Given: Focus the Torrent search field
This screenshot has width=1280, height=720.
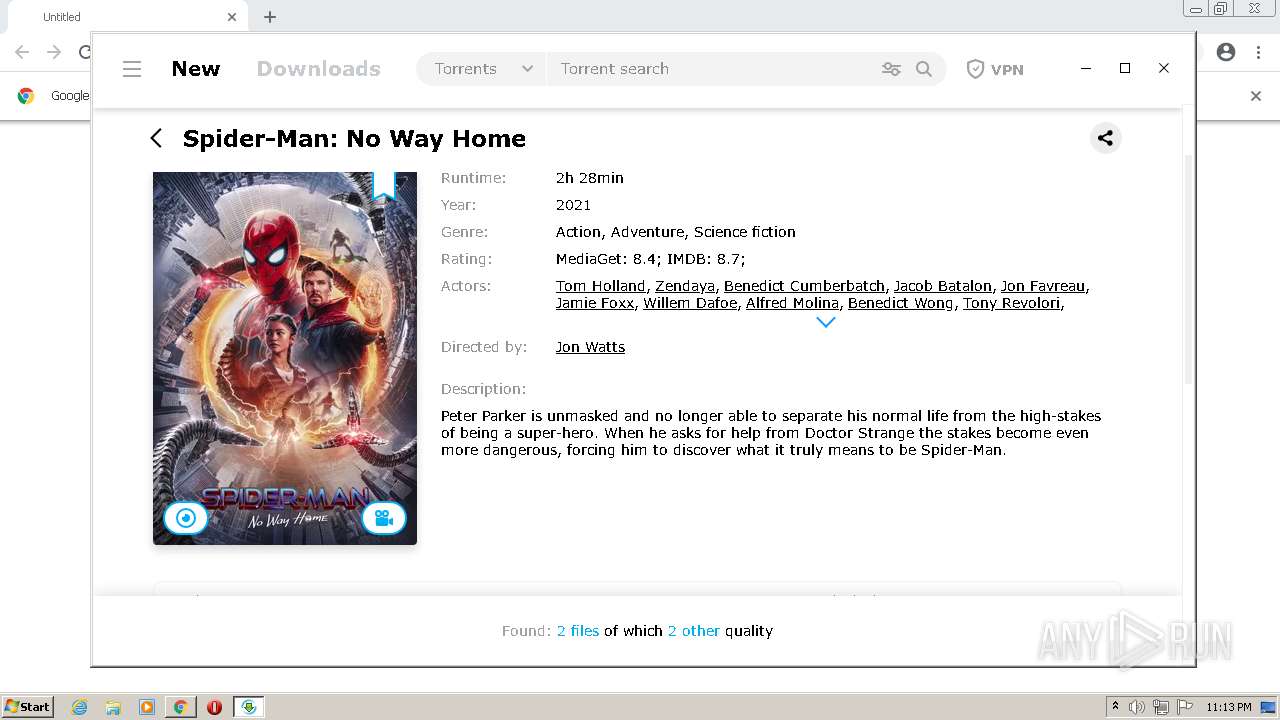Looking at the screenshot, I should [712, 69].
